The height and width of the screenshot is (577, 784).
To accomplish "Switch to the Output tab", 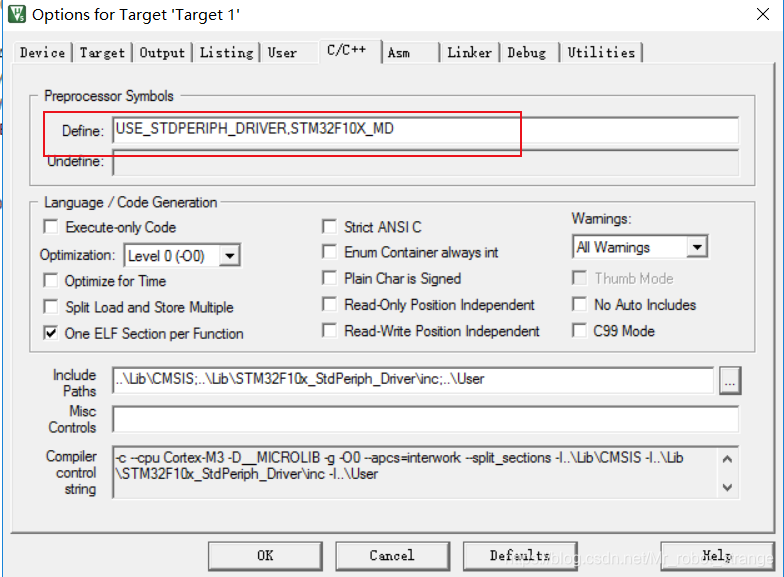I will (162, 52).
